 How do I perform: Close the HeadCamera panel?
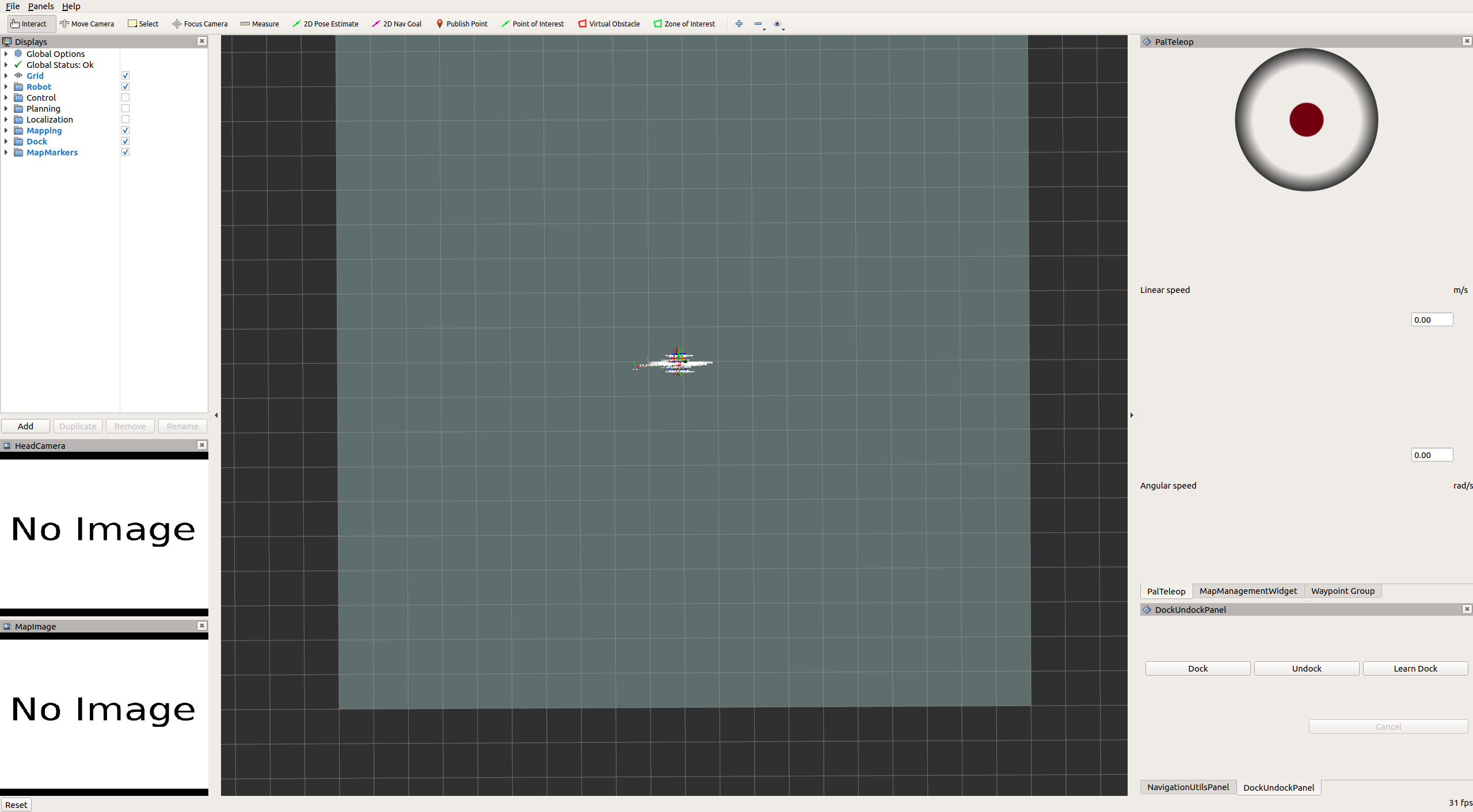pyautogui.click(x=201, y=445)
